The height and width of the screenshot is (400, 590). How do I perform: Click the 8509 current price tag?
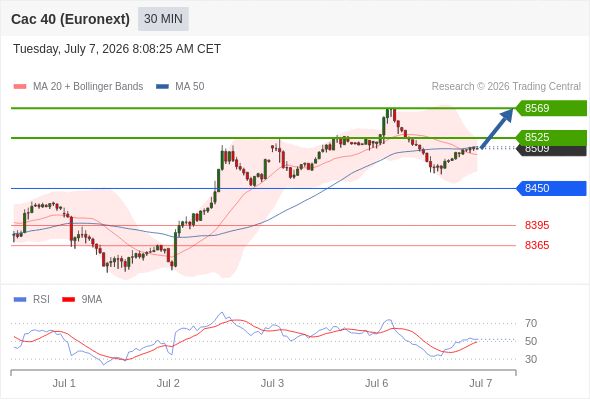[x=551, y=151]
